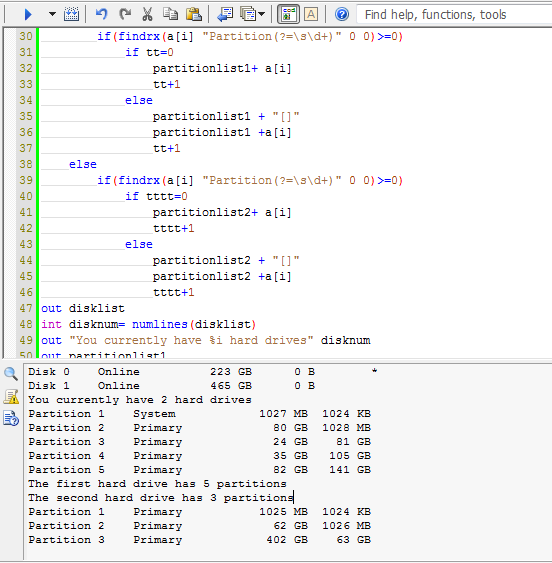
Task: Click the Find help, functions, tools field
Action: (454, 15)
